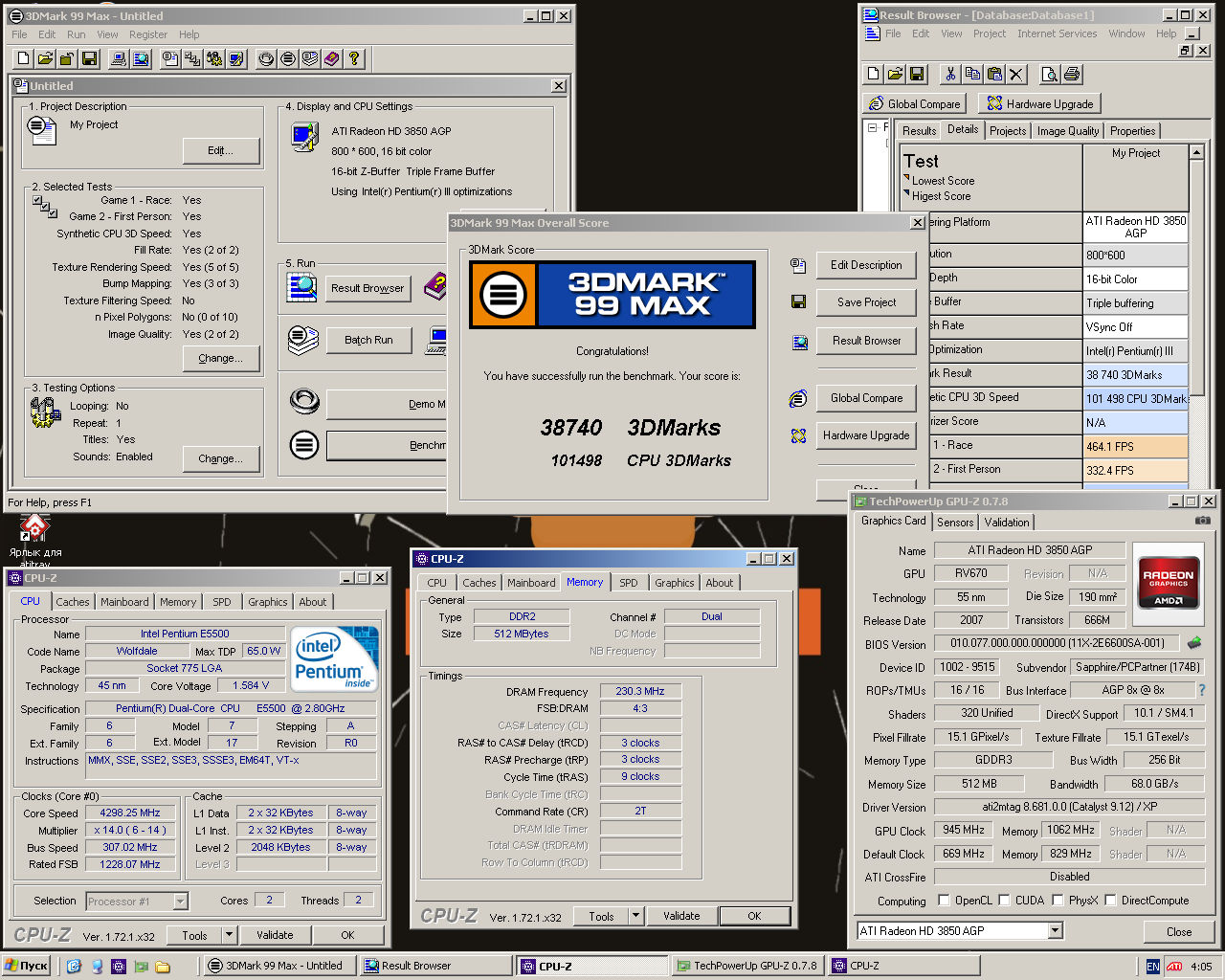Screen dimensions: 1225x980
Task: Enable the OpenCL checkbox in GPU-Z
Action: pyautogui.click(x=944, y=901)
